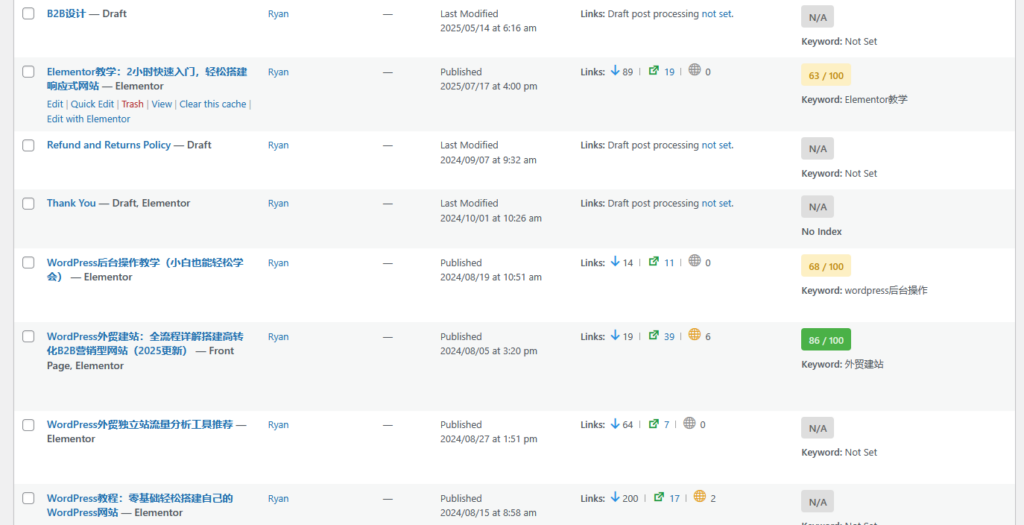Click grey globe icon in WordPress后台操作 row
The width and height of the screenshot is (1024, 525).
tap(695, 261)
